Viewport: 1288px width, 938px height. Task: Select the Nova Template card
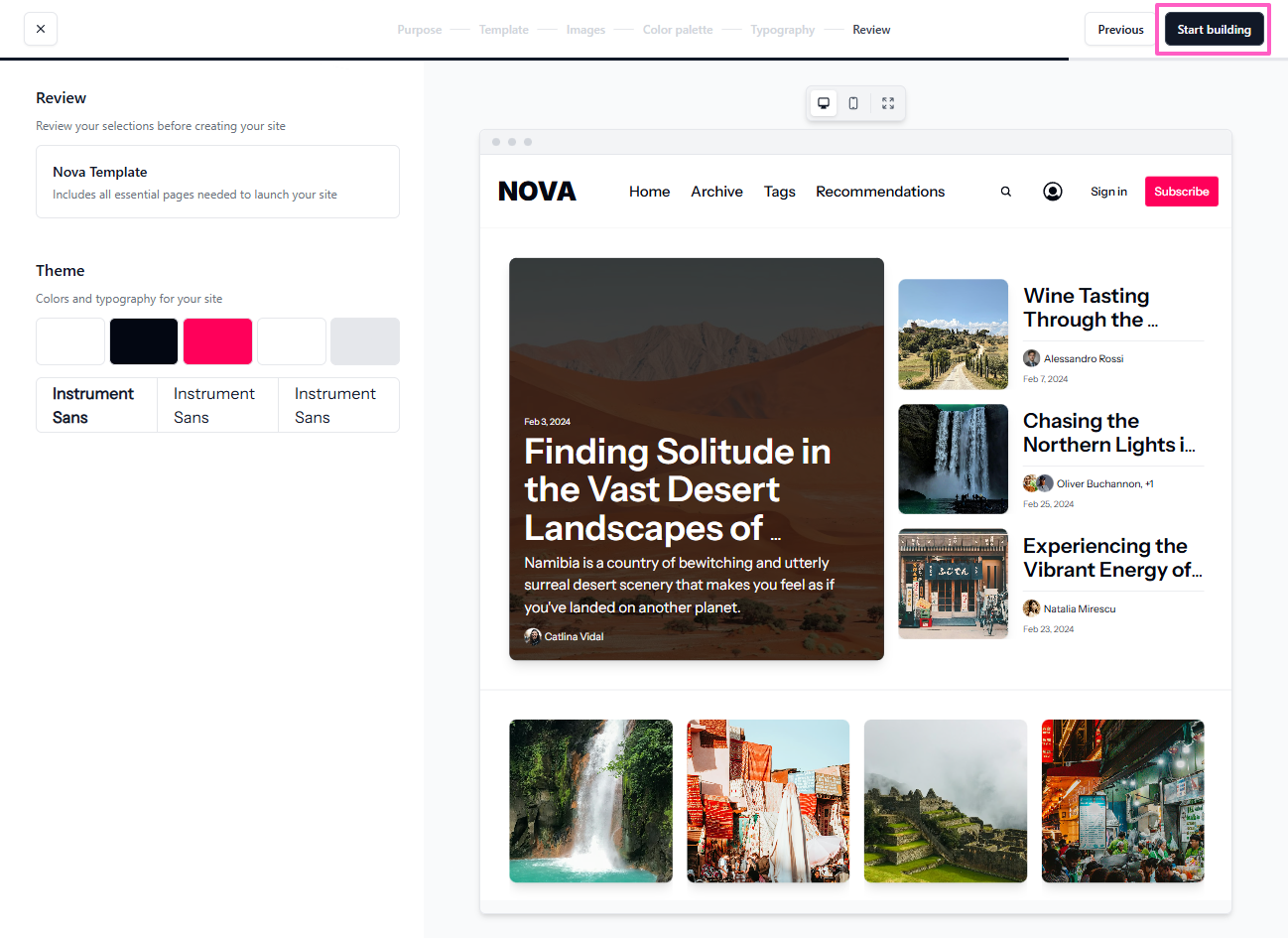pos(217,182)
